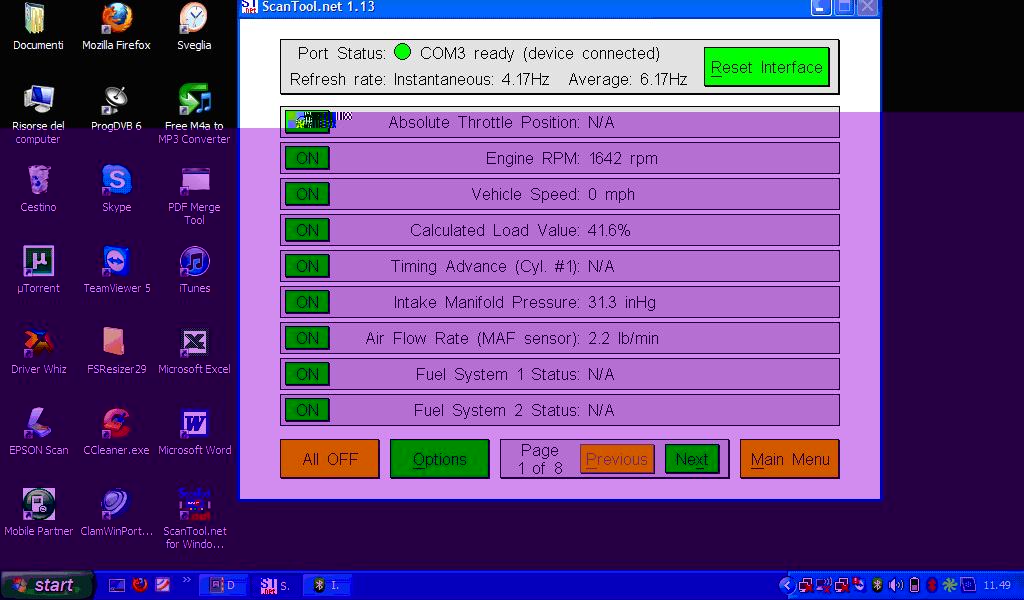The image size is (1024, 600).
Task: Toggle Calculated Load Value ON button
Action: pos(308,230)
